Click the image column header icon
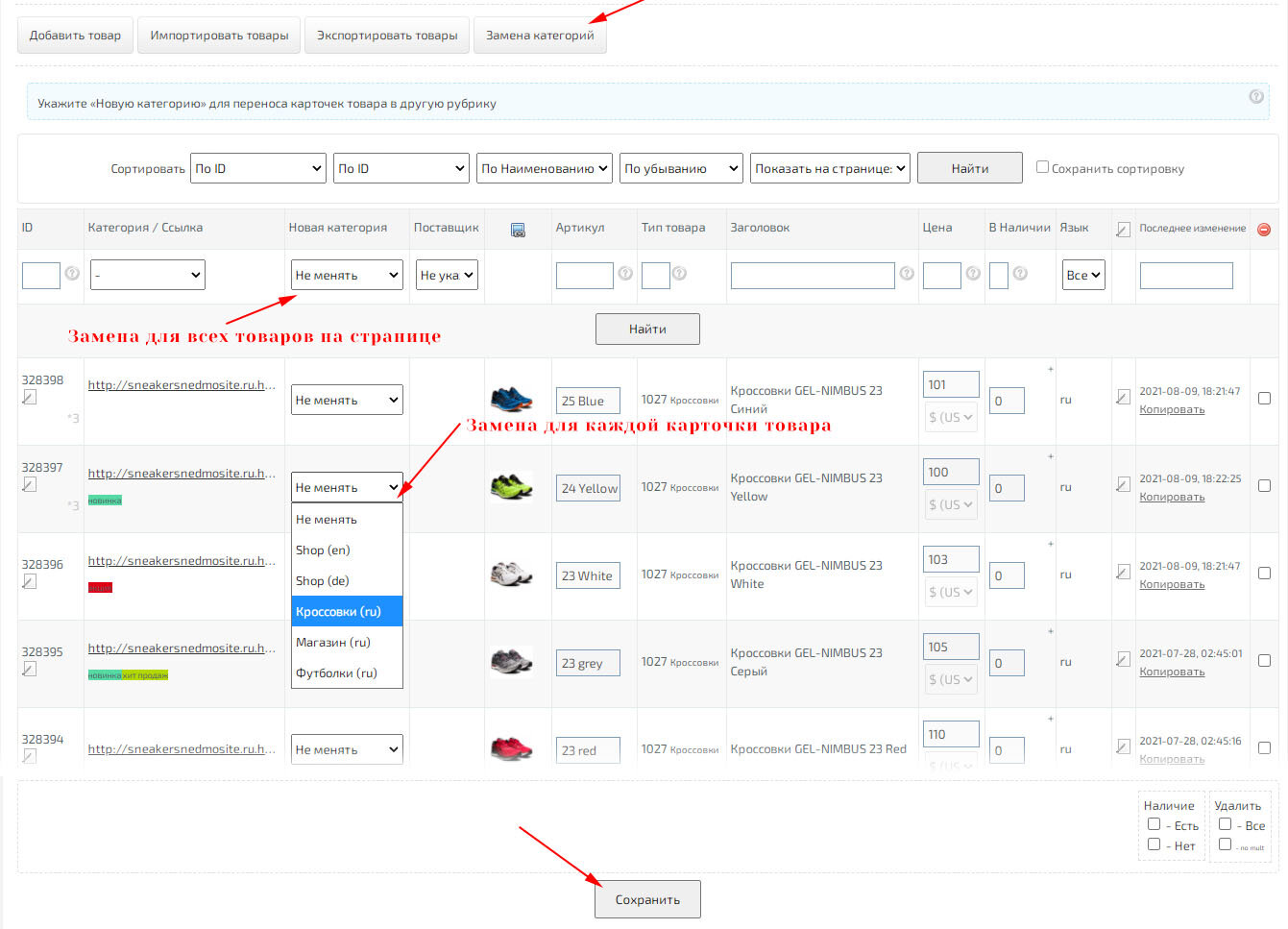Screen dimensions: 1288x929 (x=518, y=230)
